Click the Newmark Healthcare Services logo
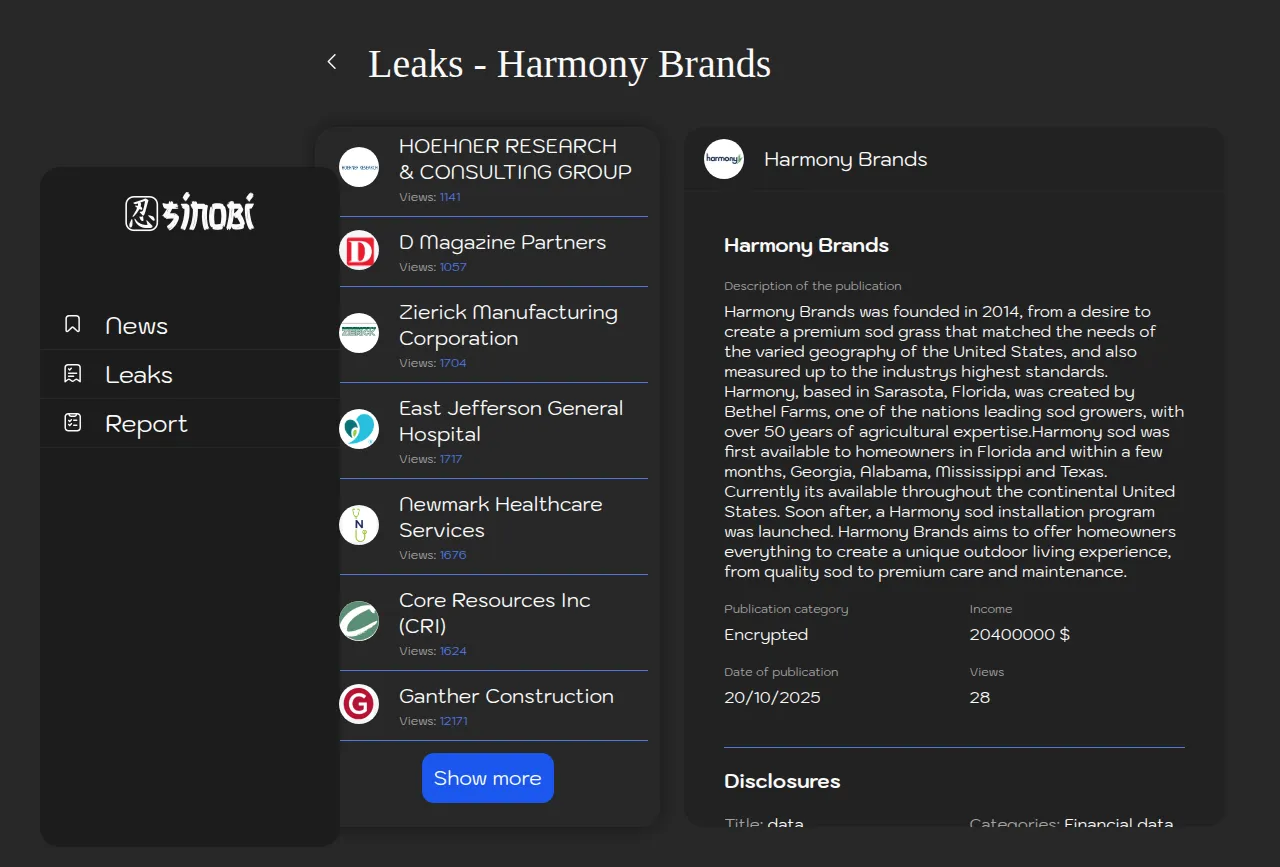Image resolution: width=1280 pixels, height=867 pixels. 359,525
